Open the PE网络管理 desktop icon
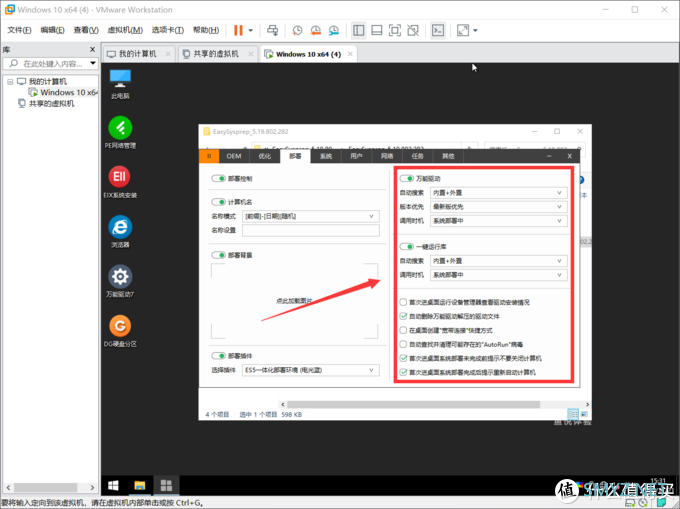This screenshot has width=680, height=509. point(120,132)
